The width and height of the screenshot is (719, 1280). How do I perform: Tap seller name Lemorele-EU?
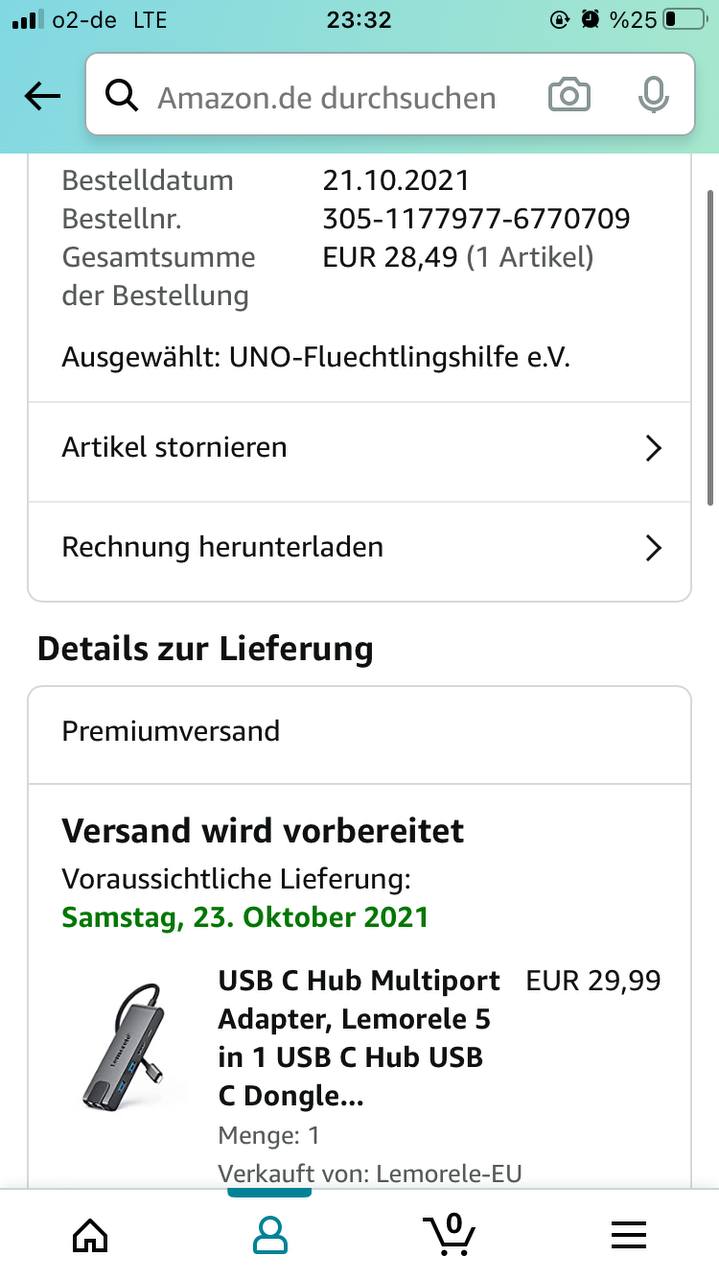click(449, 1174)
